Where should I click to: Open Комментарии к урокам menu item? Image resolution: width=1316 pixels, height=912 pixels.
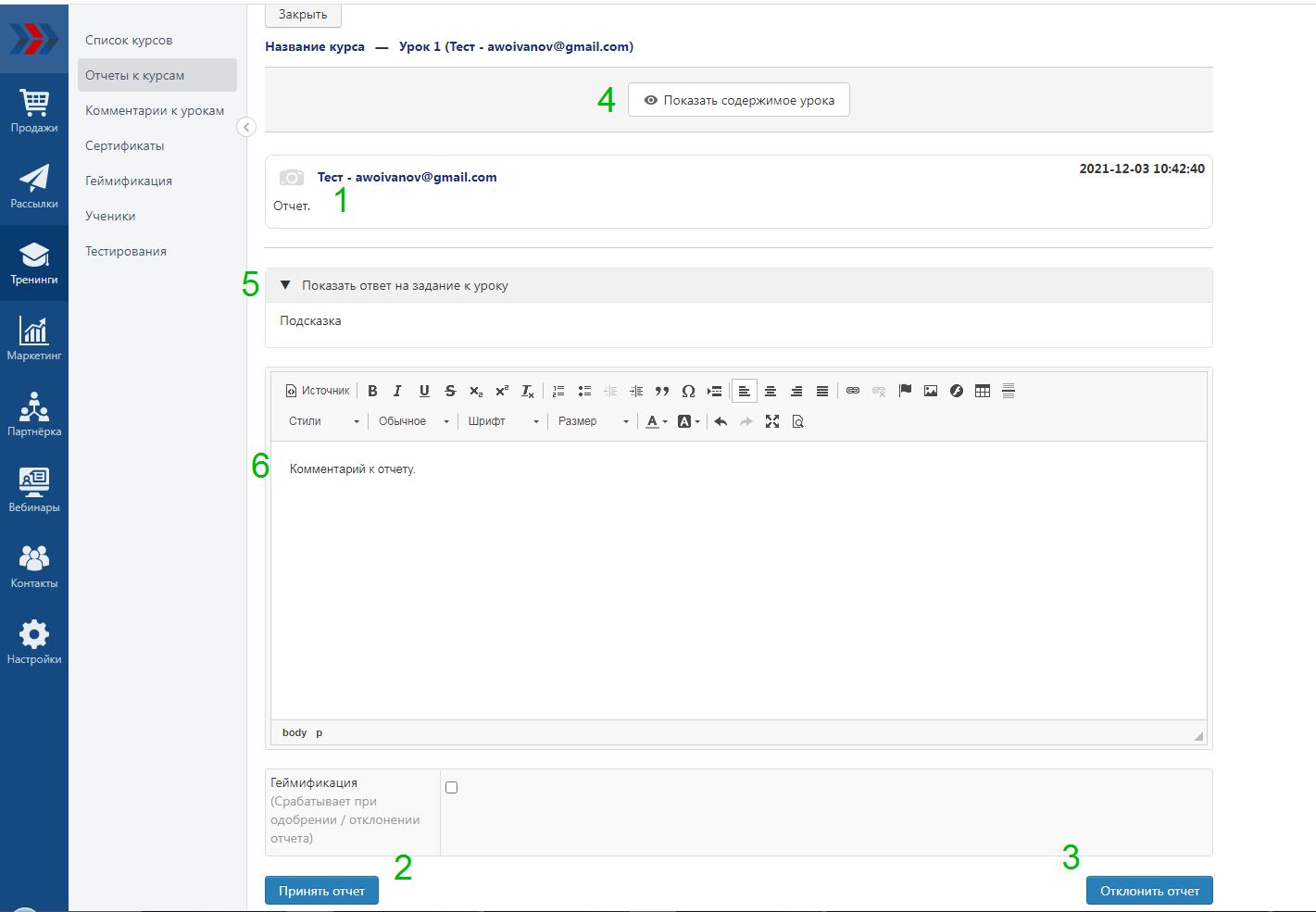(x=155, y=110)
